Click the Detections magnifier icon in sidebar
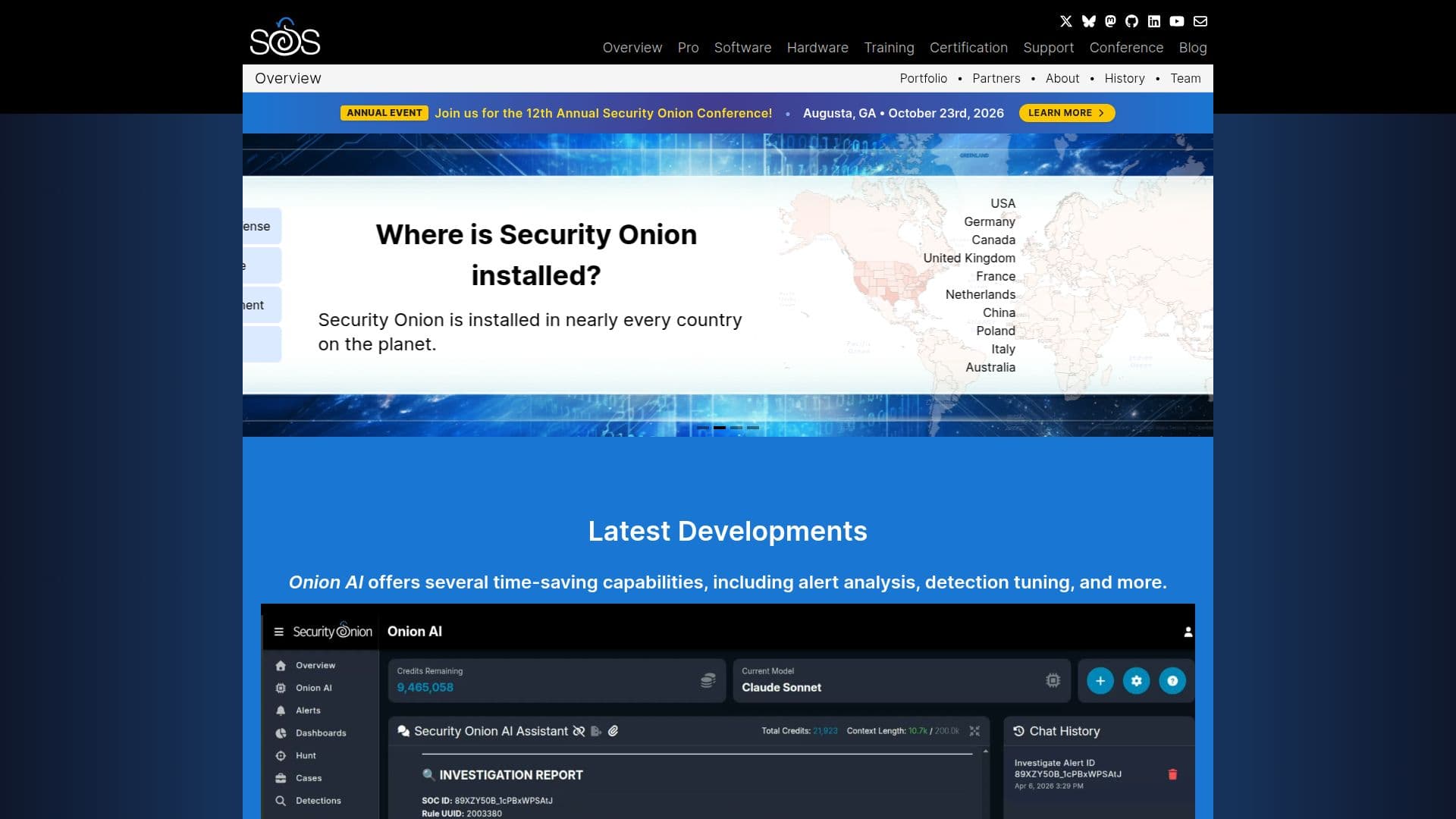Screen dimensions: 1456x819 coord(281,801)
